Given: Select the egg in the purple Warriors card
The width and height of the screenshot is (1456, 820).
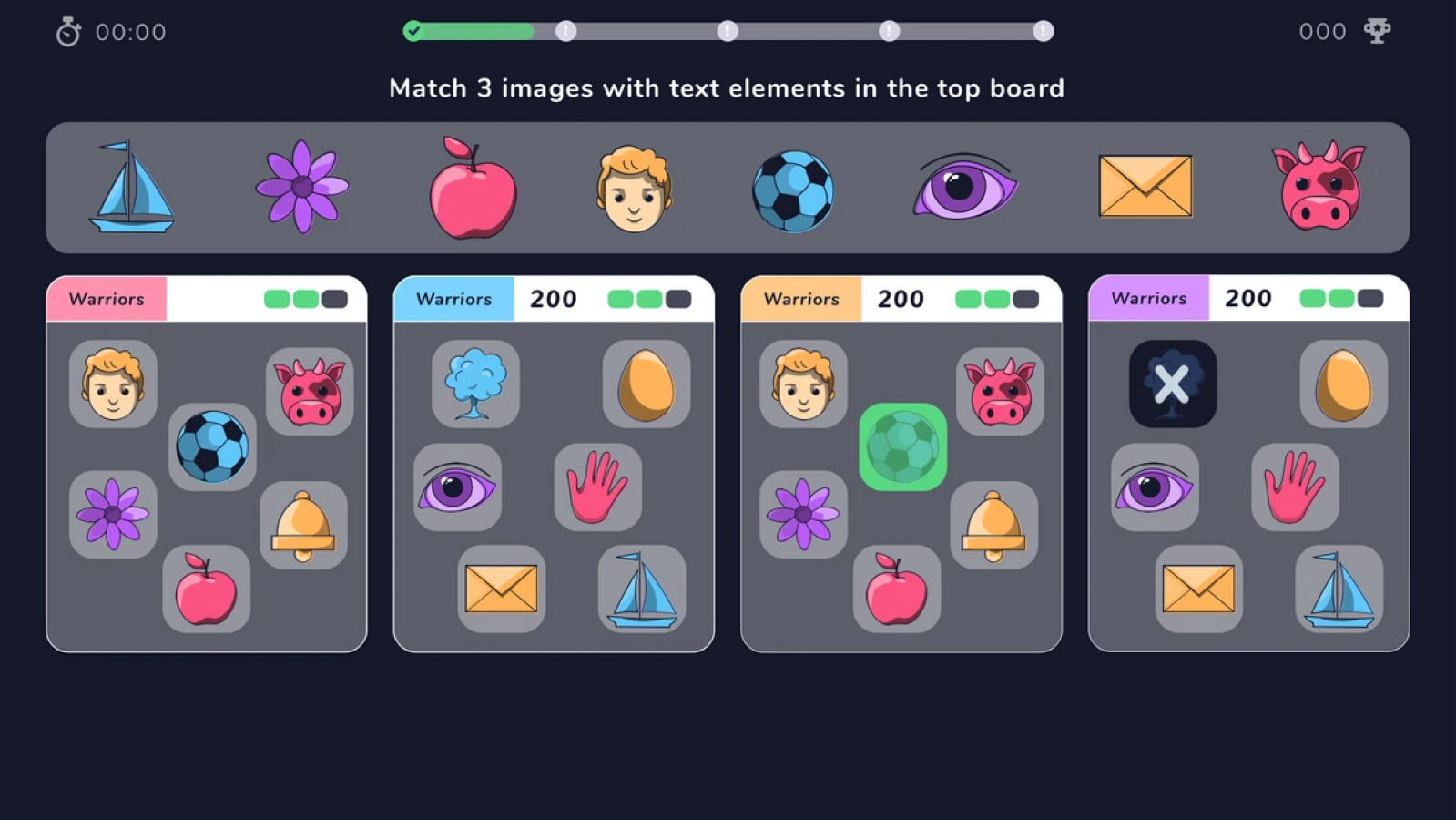Looking at the screenshot, I should (1343, 384).
